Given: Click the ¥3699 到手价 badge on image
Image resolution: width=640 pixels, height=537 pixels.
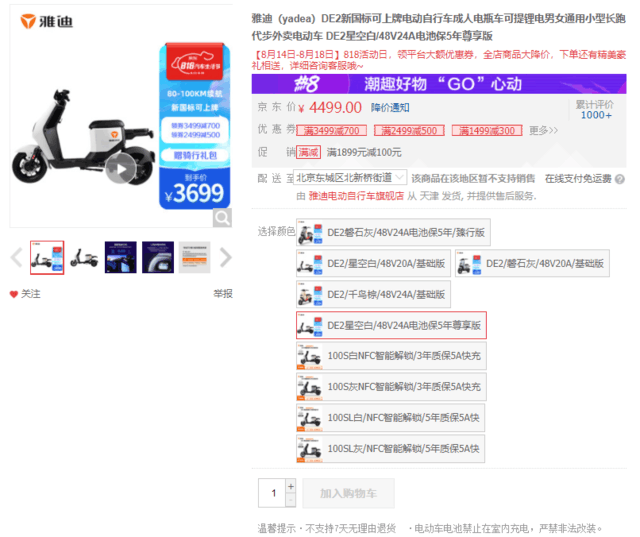Looking at the screenshot, I should [195, 189].
